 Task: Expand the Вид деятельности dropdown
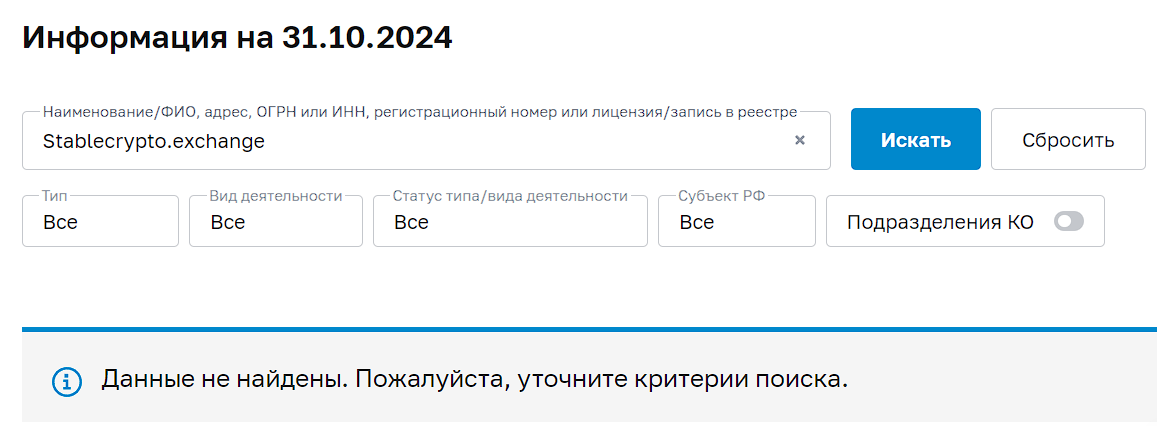click(276, 221)
